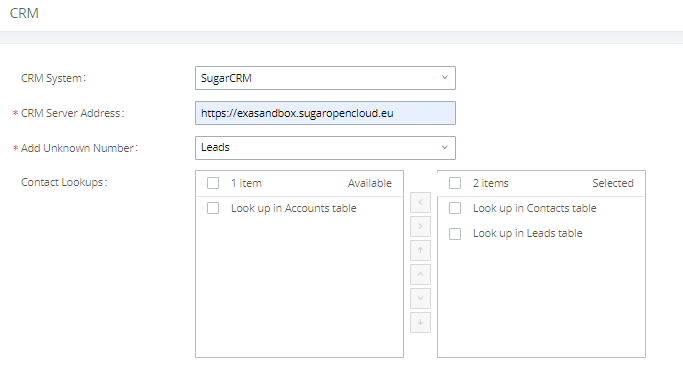The width and height of the screenshot is (683, 383).
Task: Check the select-all box for Selected list
Action: pos(455,183)
